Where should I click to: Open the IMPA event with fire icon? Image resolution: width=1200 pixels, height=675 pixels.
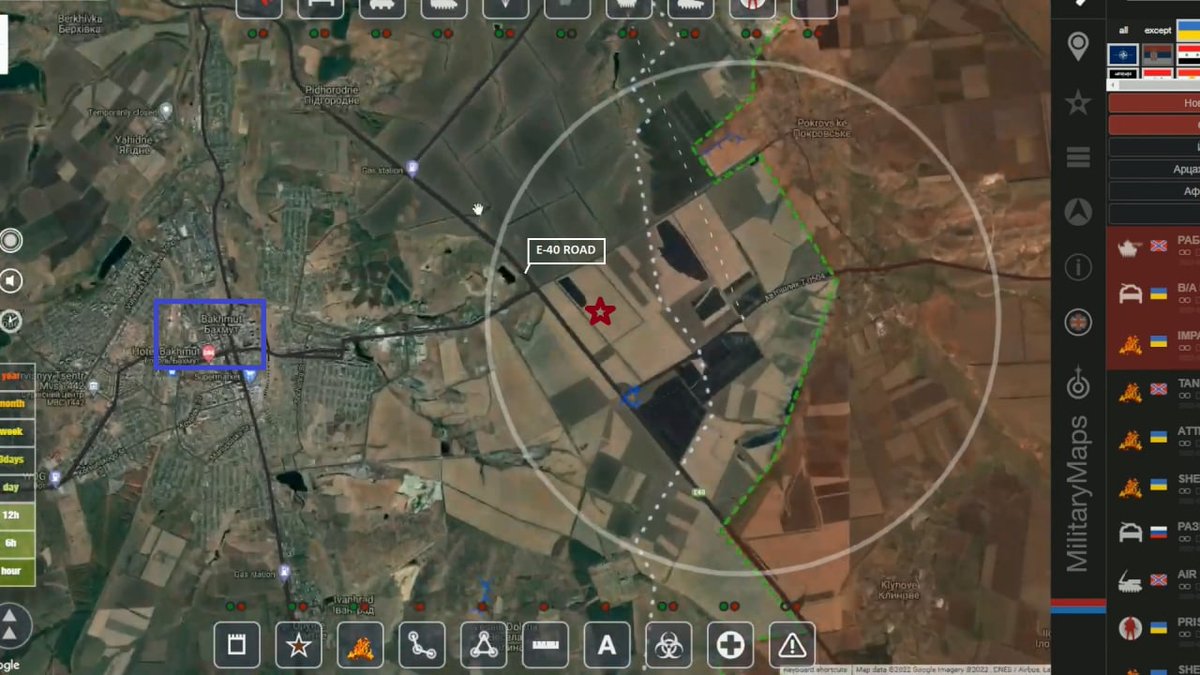click(1153, 343)
